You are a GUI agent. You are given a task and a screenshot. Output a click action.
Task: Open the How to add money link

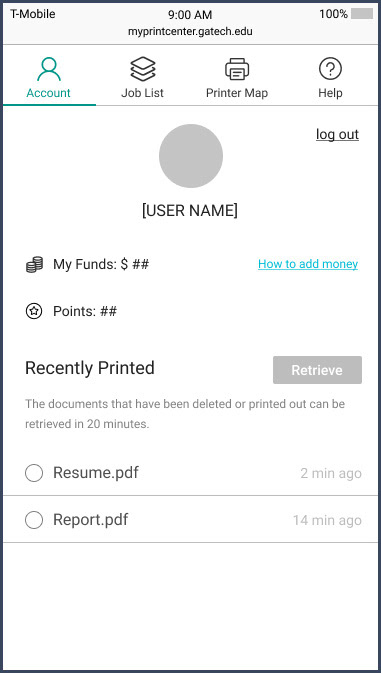(308, 264)
